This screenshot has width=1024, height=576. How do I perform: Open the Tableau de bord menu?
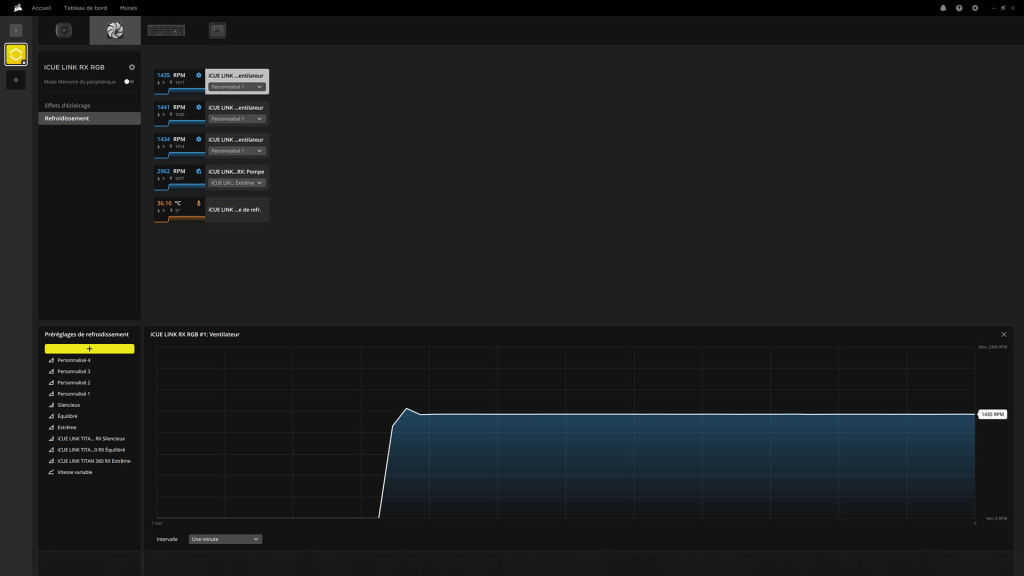pos(85,7)
